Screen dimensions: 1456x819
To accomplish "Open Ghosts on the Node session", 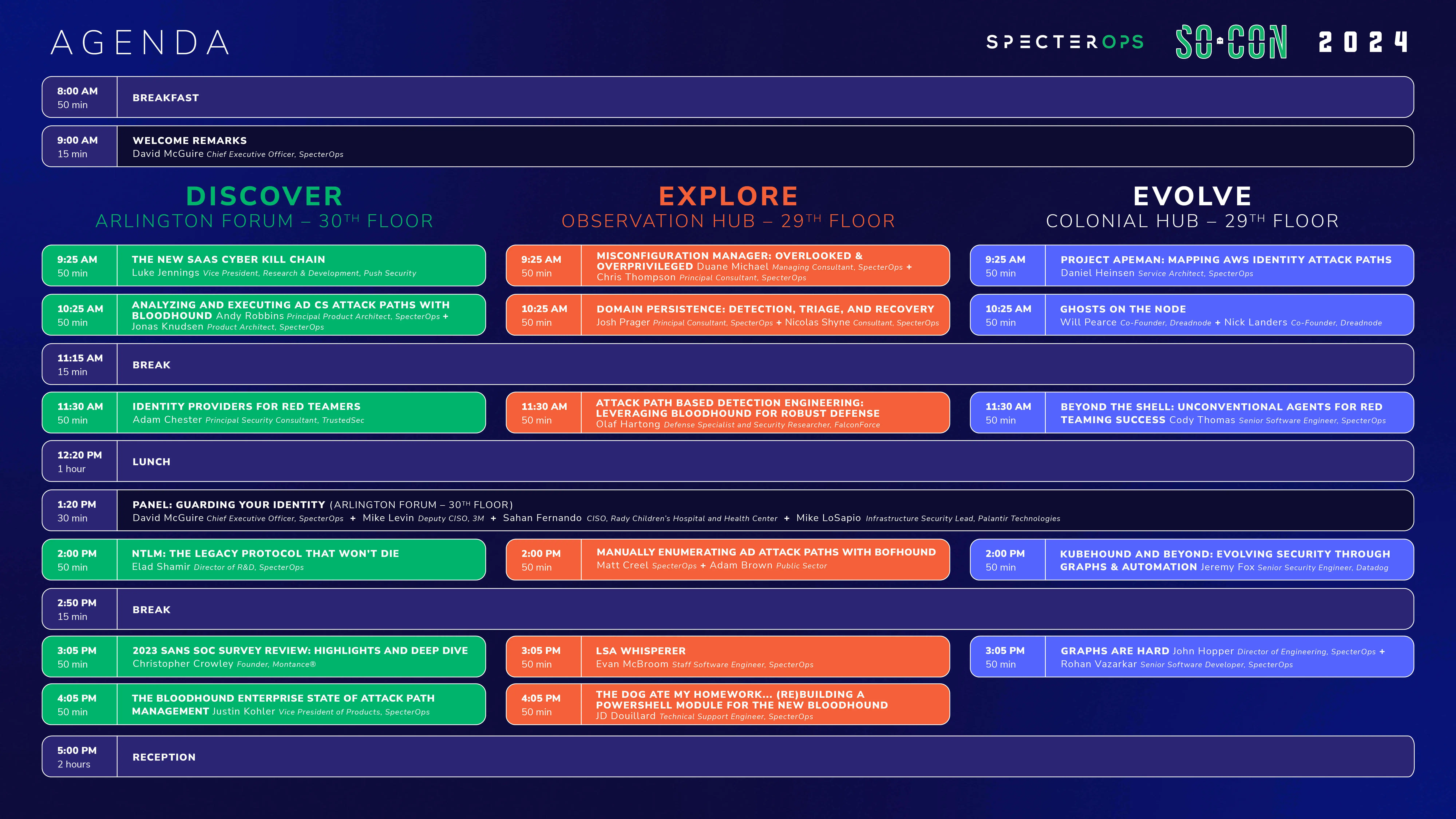I will point(1192,315).
